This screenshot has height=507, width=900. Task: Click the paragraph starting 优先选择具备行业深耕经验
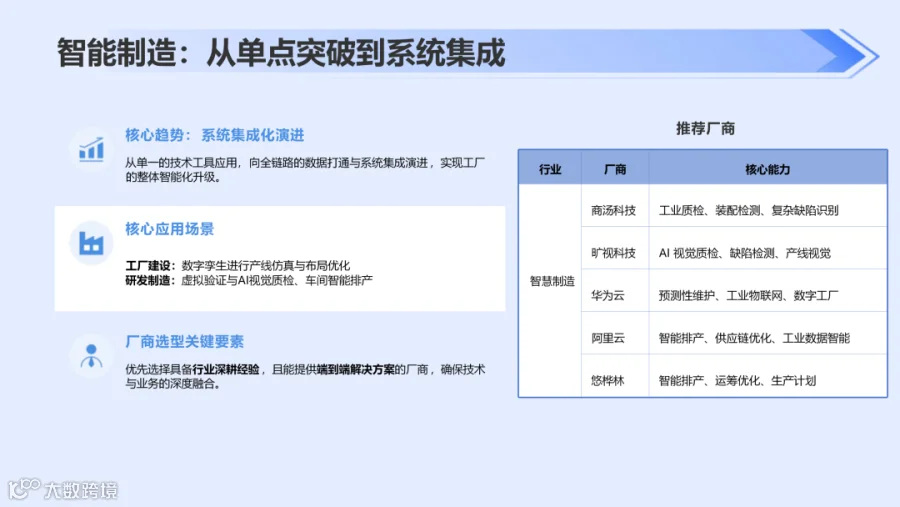coord(305,376)
